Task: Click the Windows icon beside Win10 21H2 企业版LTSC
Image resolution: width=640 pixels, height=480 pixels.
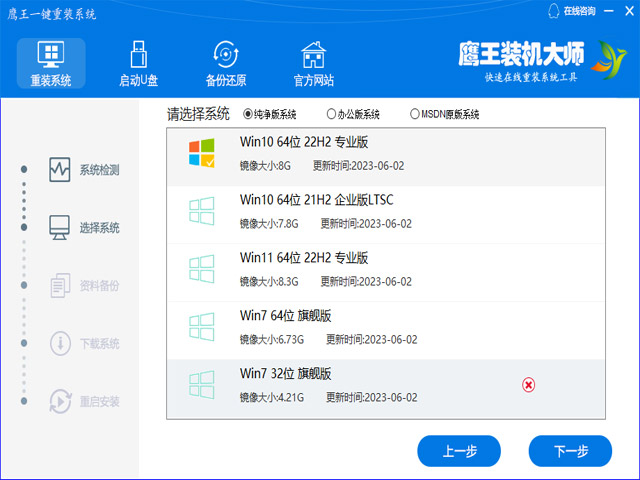Action: click(202, 211)
